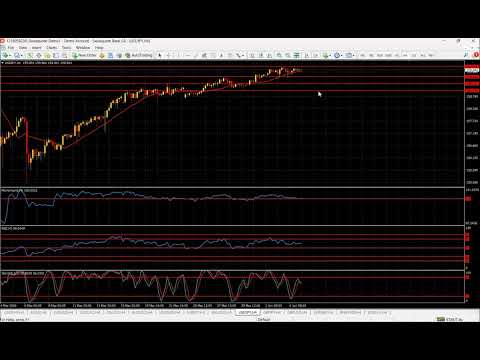
Task: Open the Insert menu
Action: click(37, 48)
